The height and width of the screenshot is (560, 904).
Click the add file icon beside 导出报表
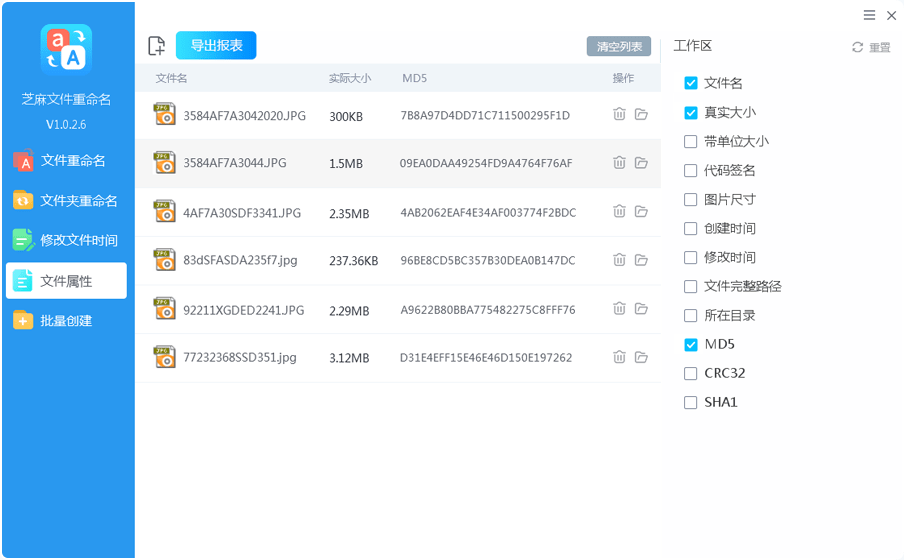(156, 46)
